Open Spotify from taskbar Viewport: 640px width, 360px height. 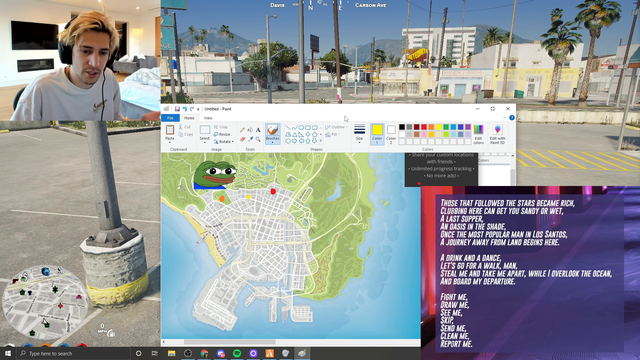(x=237, y=353)
